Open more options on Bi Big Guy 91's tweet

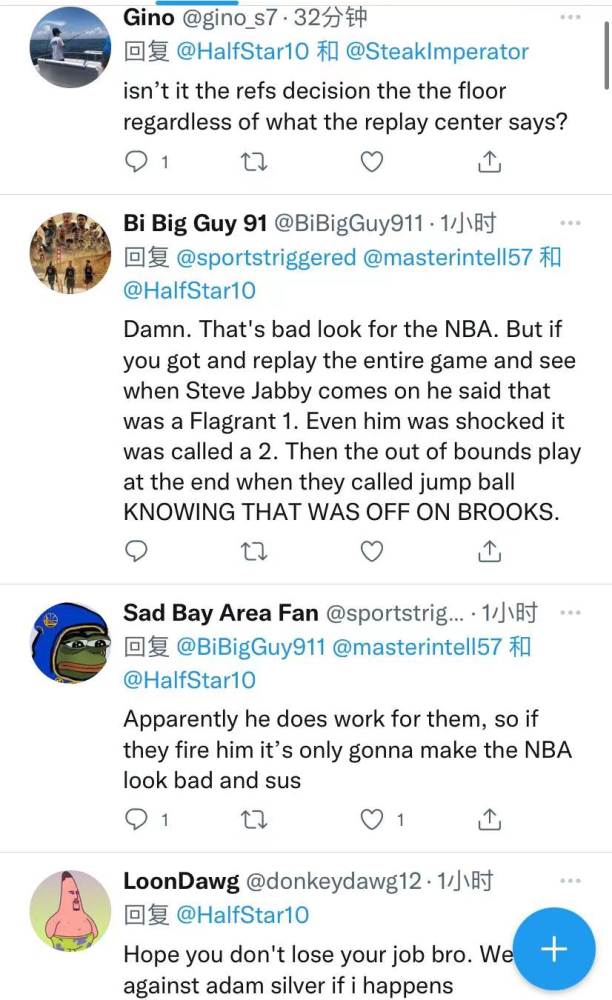(570, 223)
